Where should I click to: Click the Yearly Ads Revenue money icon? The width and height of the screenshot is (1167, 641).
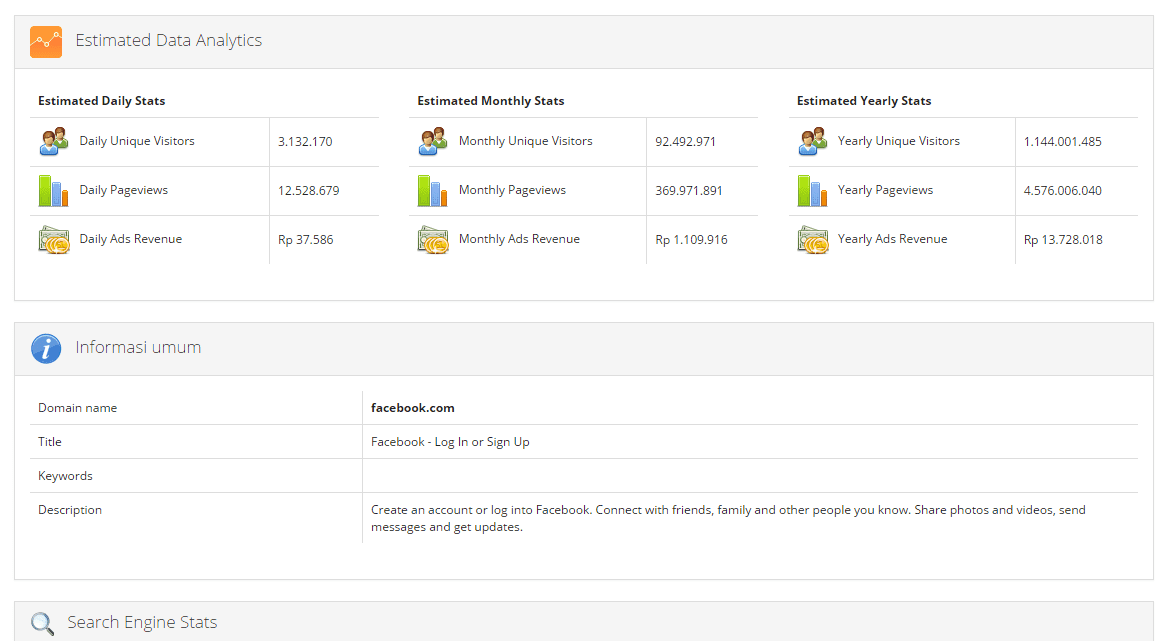pyautogui.click(x=813, y=240)
